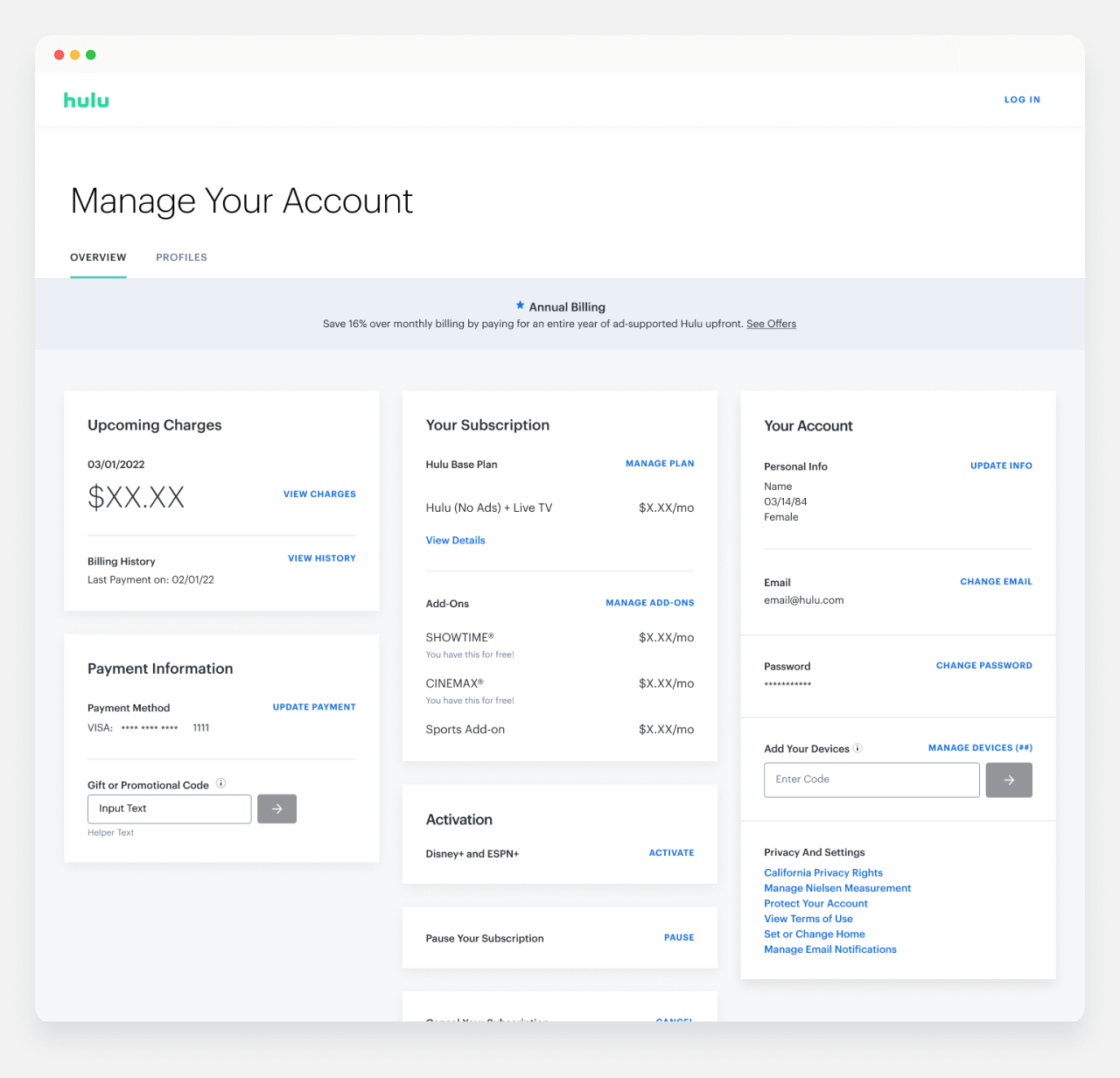Click the yellow minimize window dot
1120x1078 pixels.
click(x=75, y=55)
